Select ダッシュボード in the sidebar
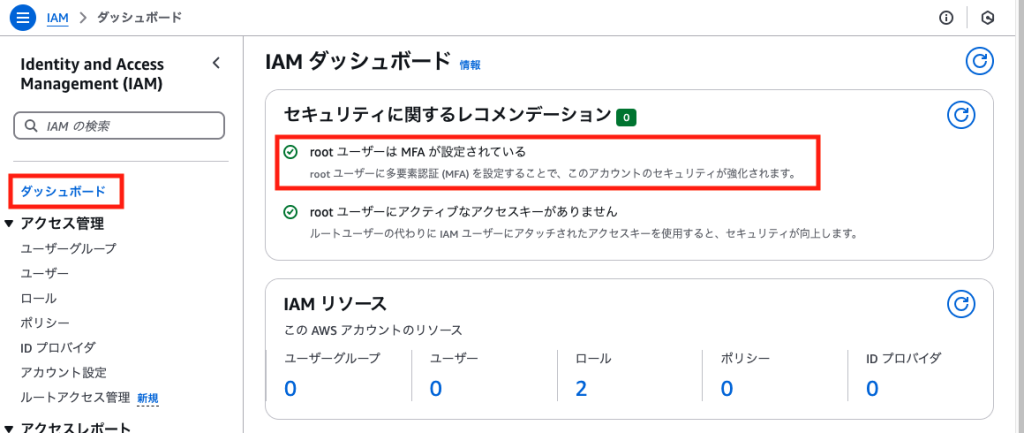This screenshot has width=1024, height=433. coord(63,191)
